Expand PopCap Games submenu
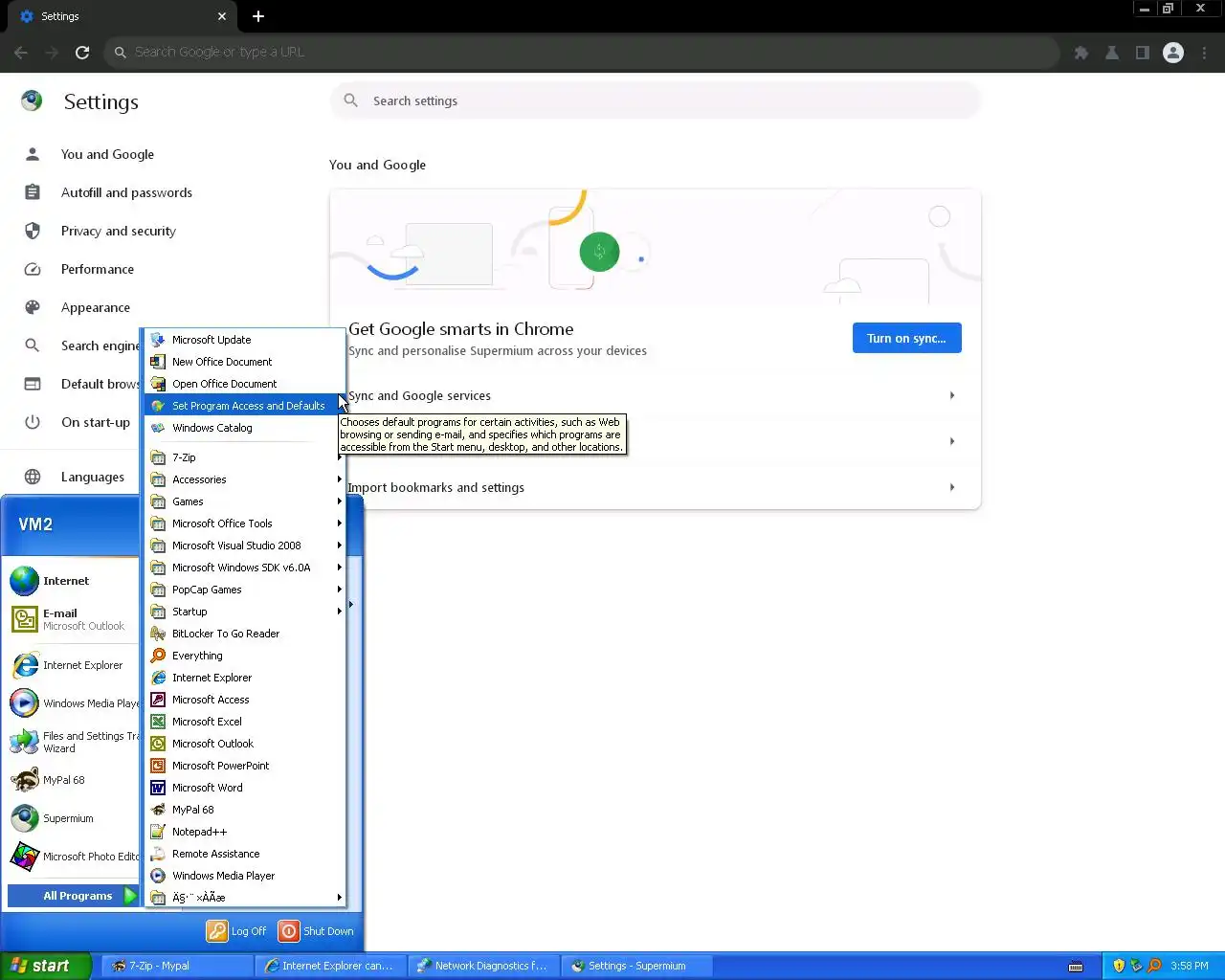Viewport: 1225px width, 980px height. point(244,590)
